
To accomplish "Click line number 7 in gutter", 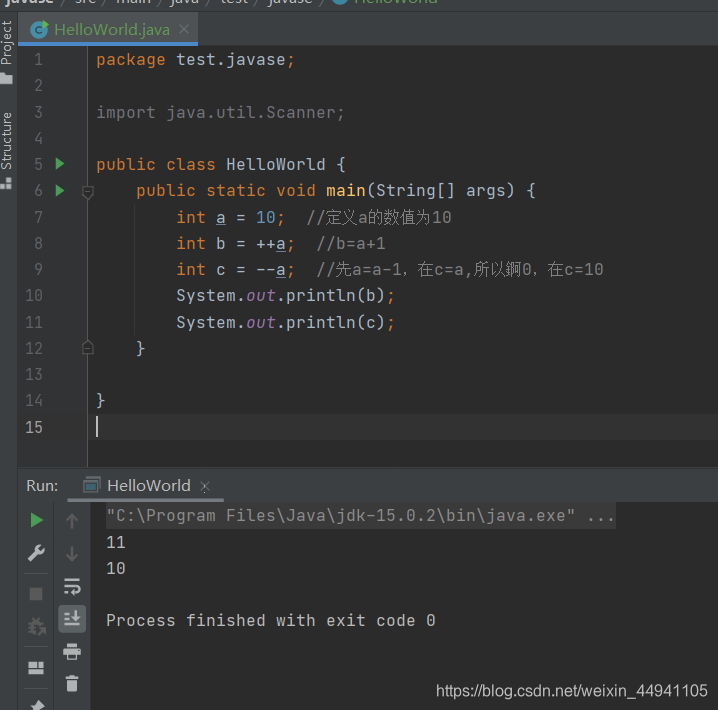I will pyautogui.click(x=38, y=217).
